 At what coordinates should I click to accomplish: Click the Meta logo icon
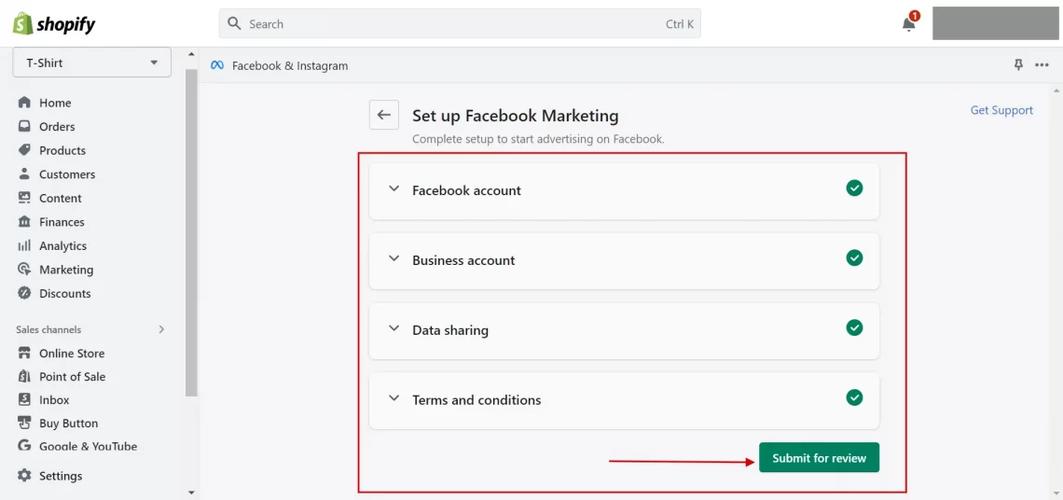[217, 66]
